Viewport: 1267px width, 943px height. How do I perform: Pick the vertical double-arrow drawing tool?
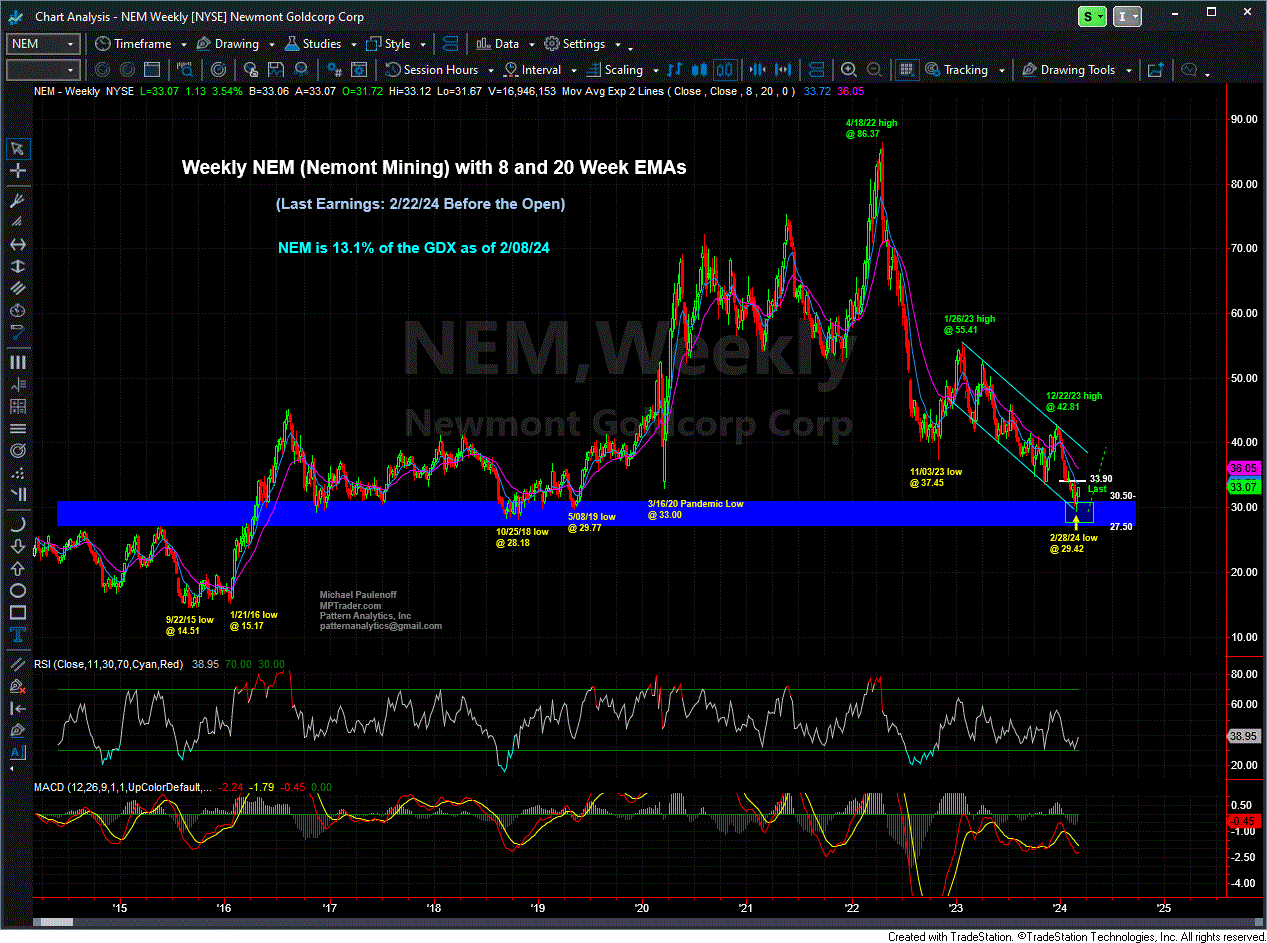(x=17, y=268)
